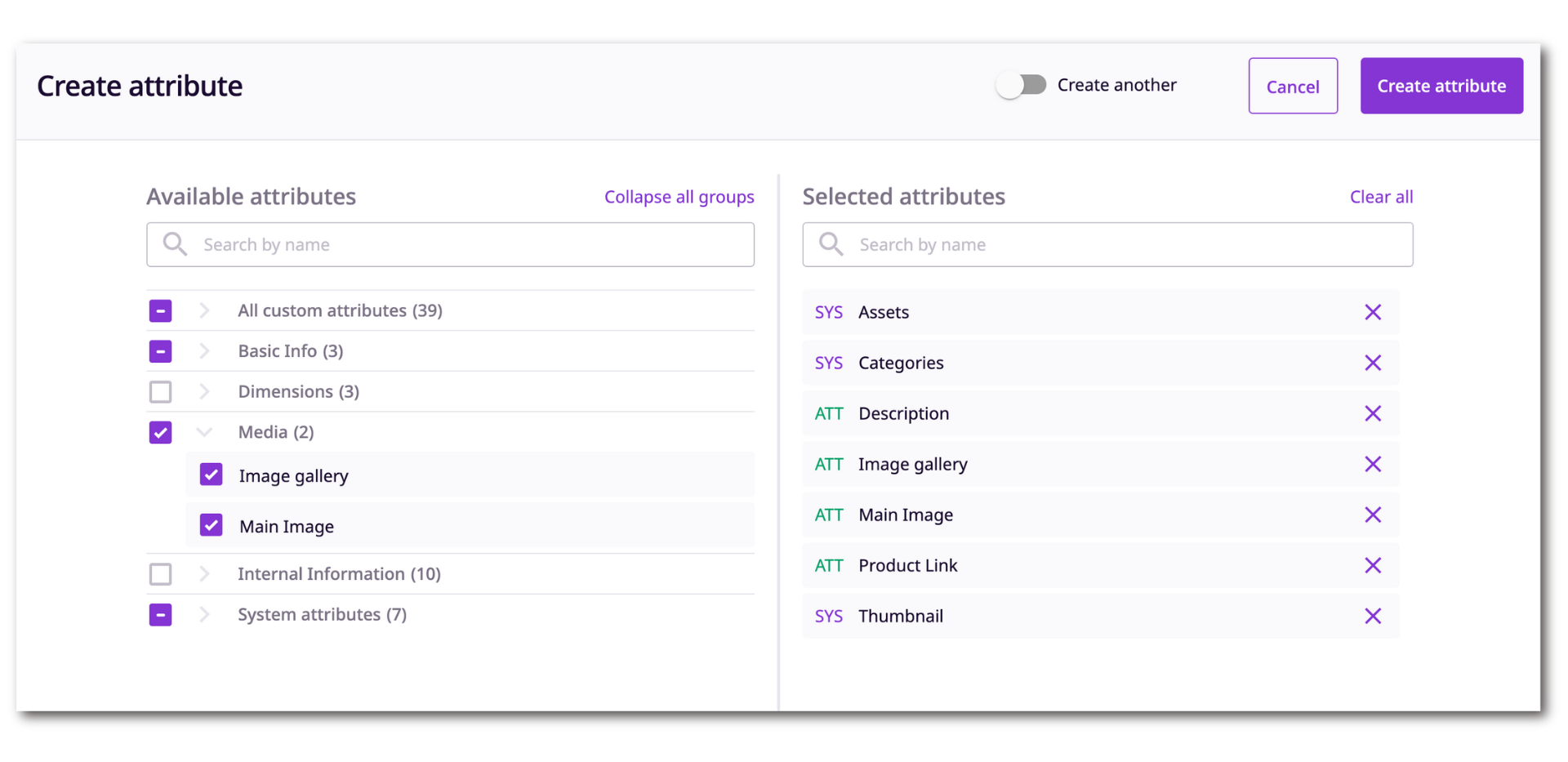Remove Categories using its X icon
This screenshot has height=762, width=1568.
pyautogui.click(x=1372, y=363)
